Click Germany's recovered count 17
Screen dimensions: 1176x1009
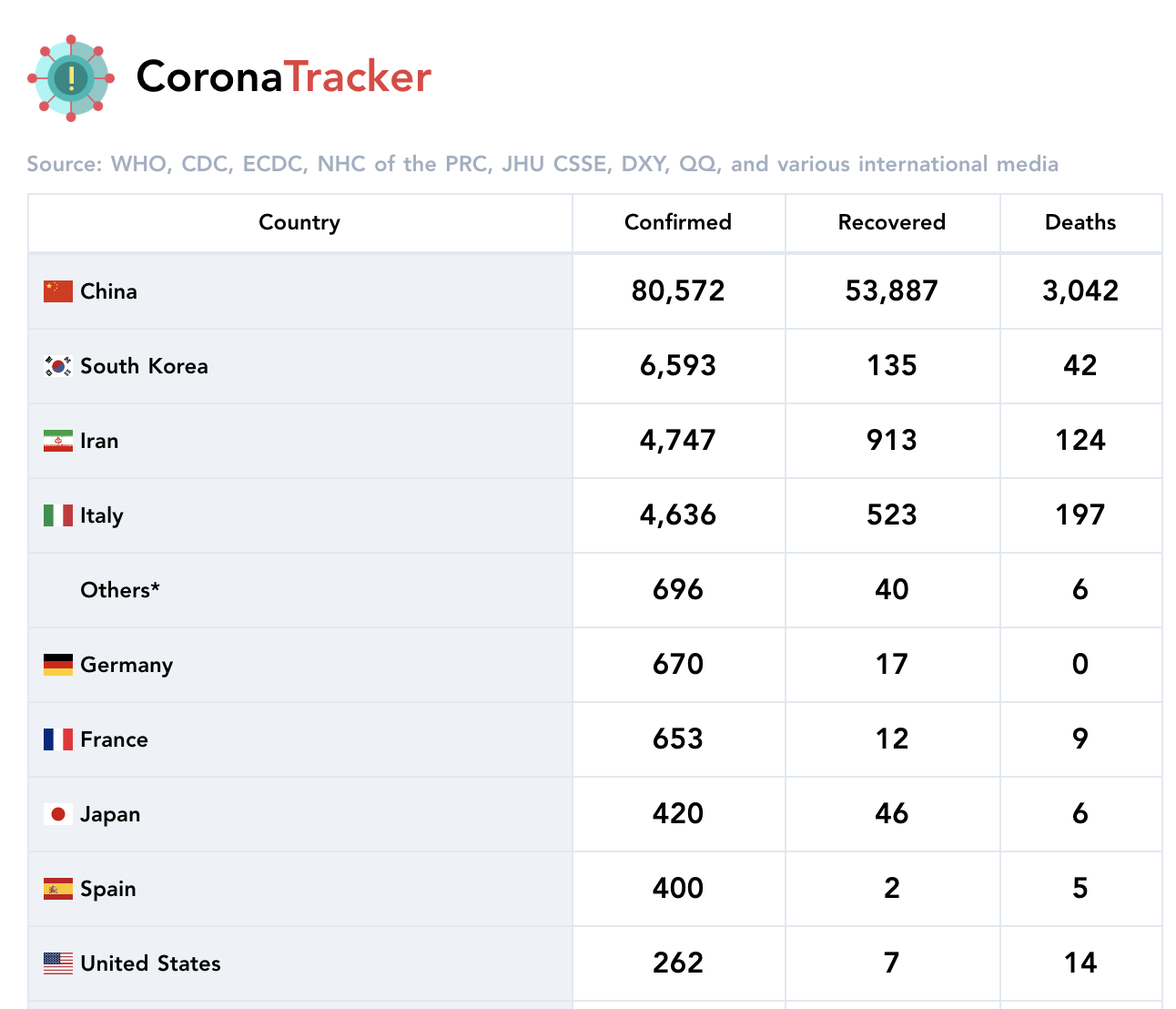pos(892,665)
